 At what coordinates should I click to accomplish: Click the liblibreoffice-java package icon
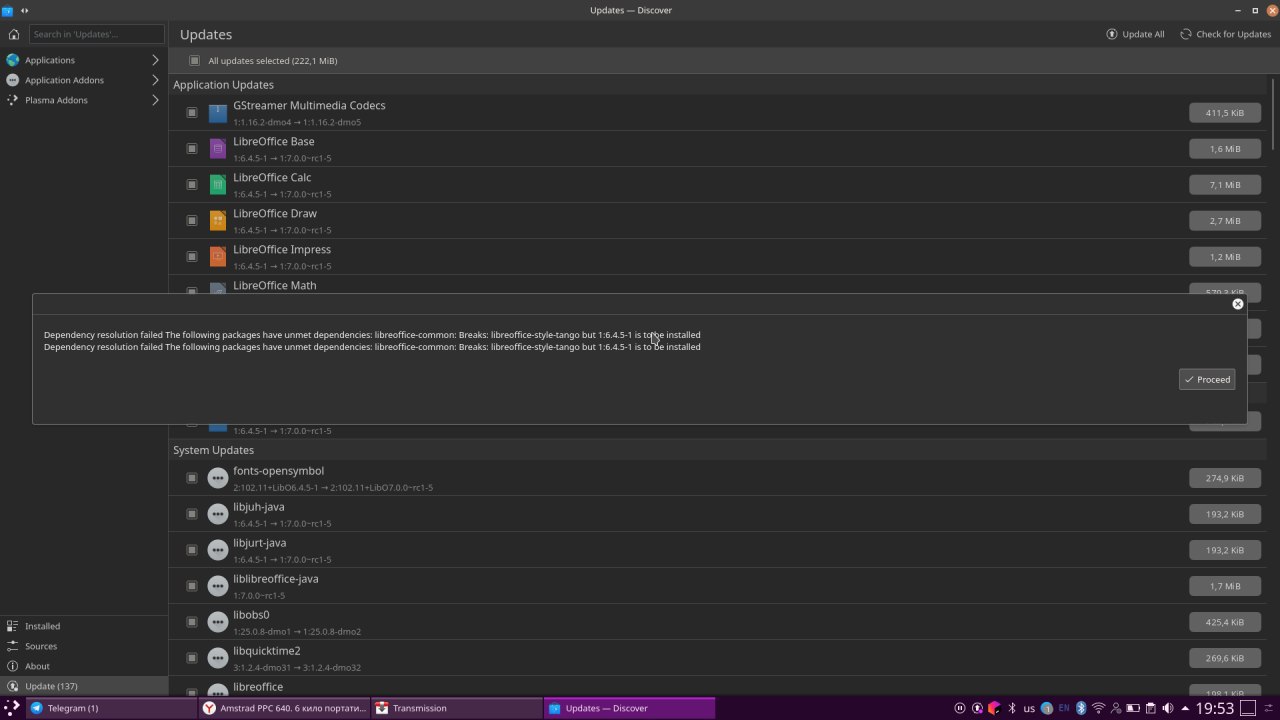click(218, 586)
